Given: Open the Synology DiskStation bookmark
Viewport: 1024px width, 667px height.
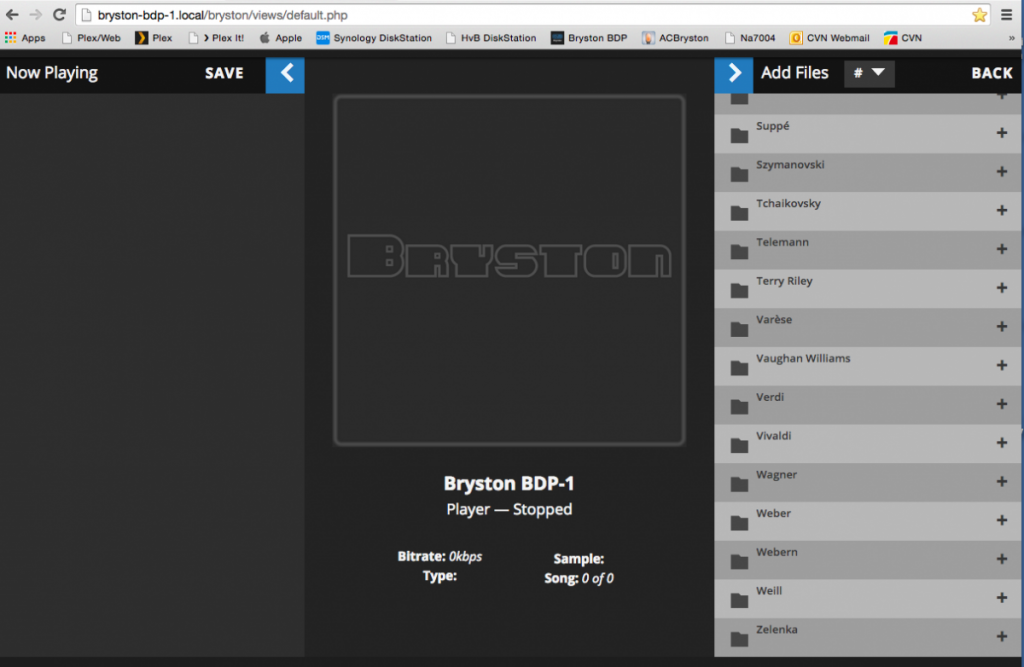Looking at the screenshot, I should [x=374, y=38].
